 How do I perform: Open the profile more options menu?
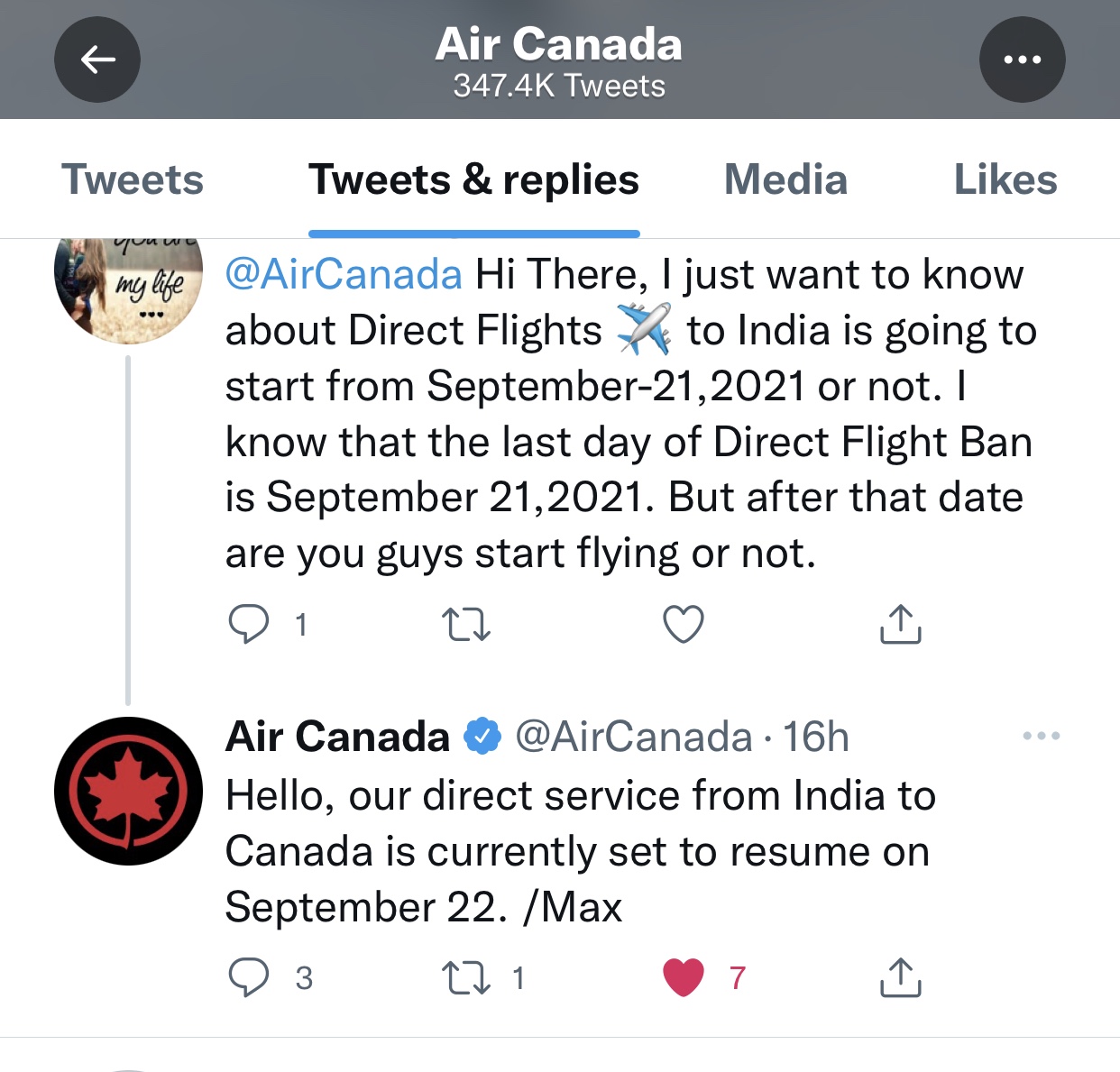(1022, 60)
